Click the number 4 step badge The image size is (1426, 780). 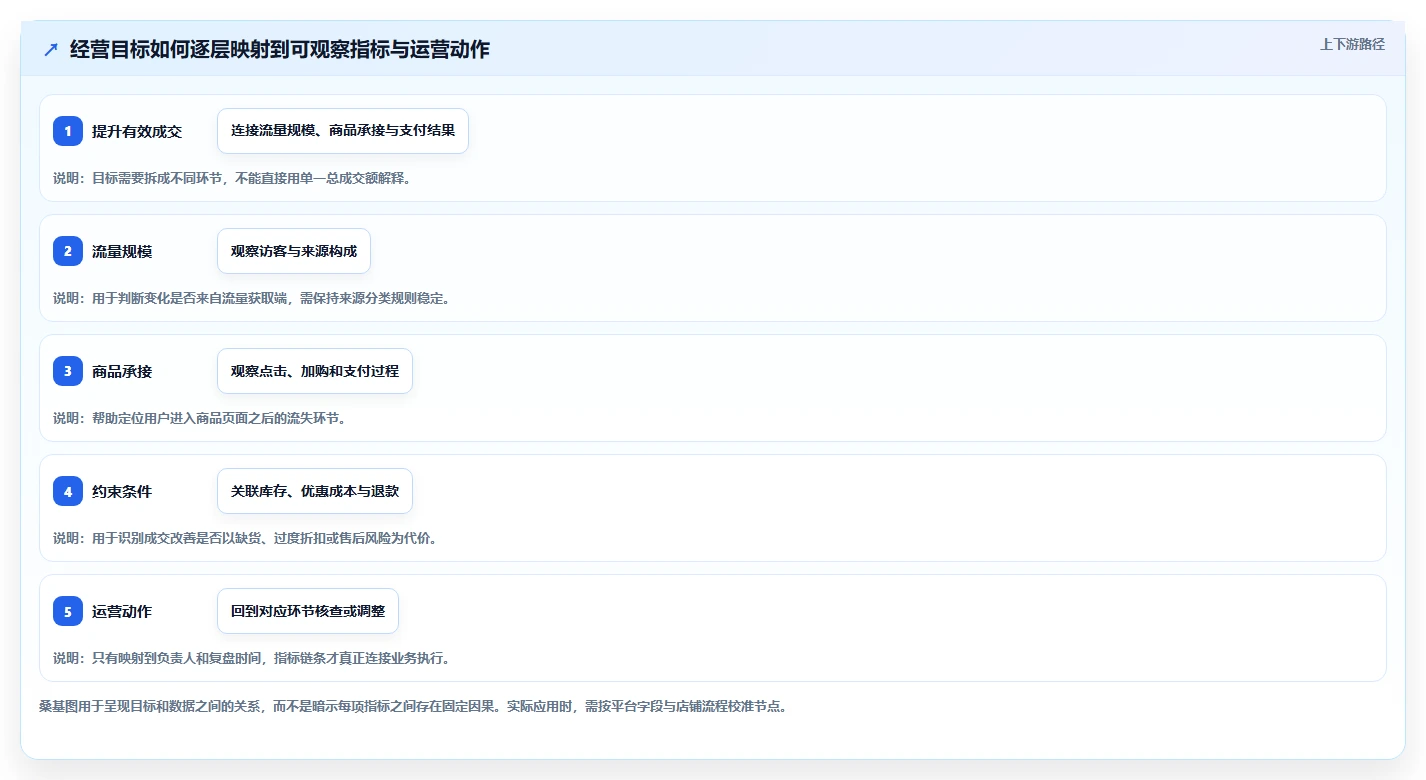pos(68,491)
